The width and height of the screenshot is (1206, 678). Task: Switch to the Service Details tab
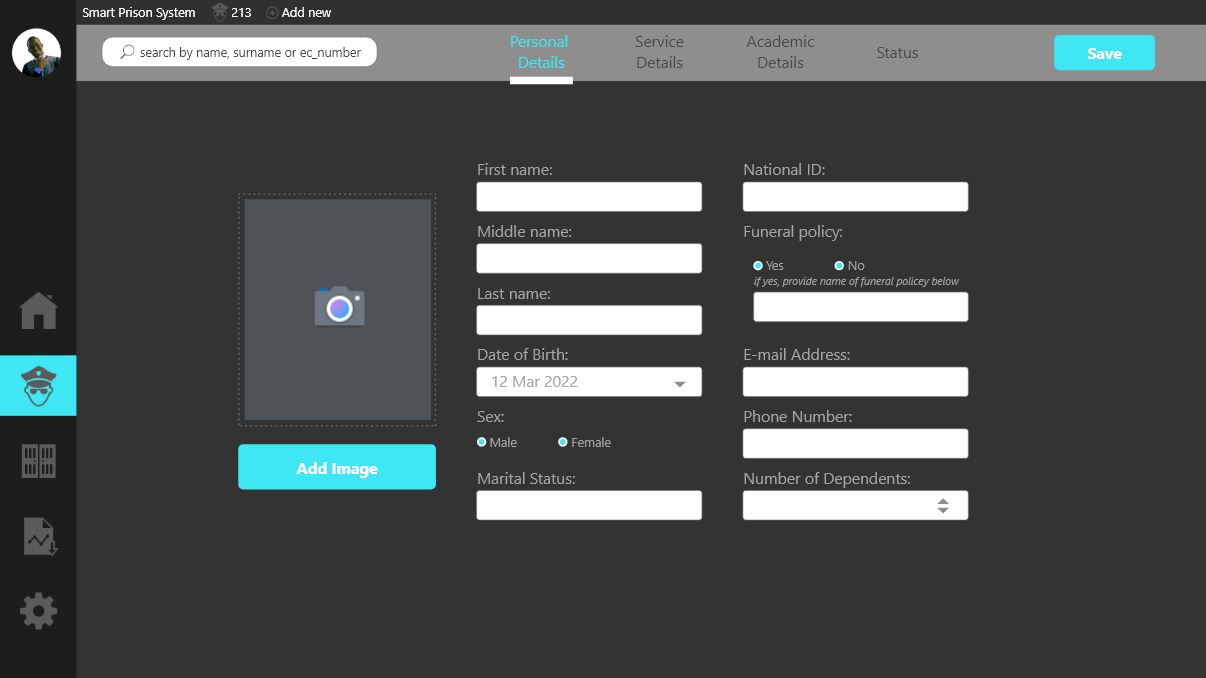tap(659, 52)
